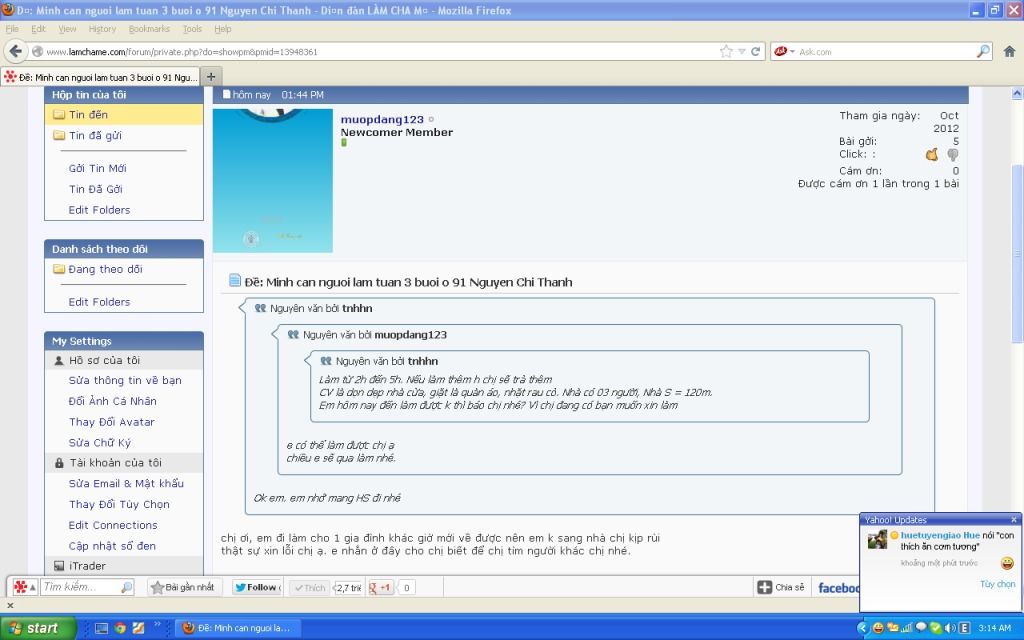
Task: Click the Google +1 button
Action: [380, 588]
